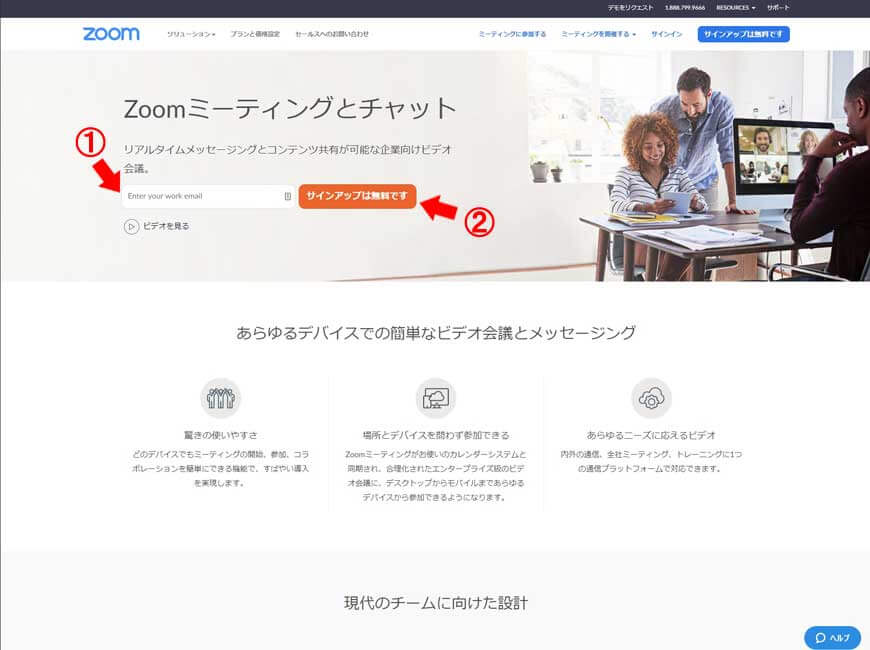Click the play icon beside ビデオを見る
Image resolution: width=870 pixels, height=650 pixels.
coord(131,226)
